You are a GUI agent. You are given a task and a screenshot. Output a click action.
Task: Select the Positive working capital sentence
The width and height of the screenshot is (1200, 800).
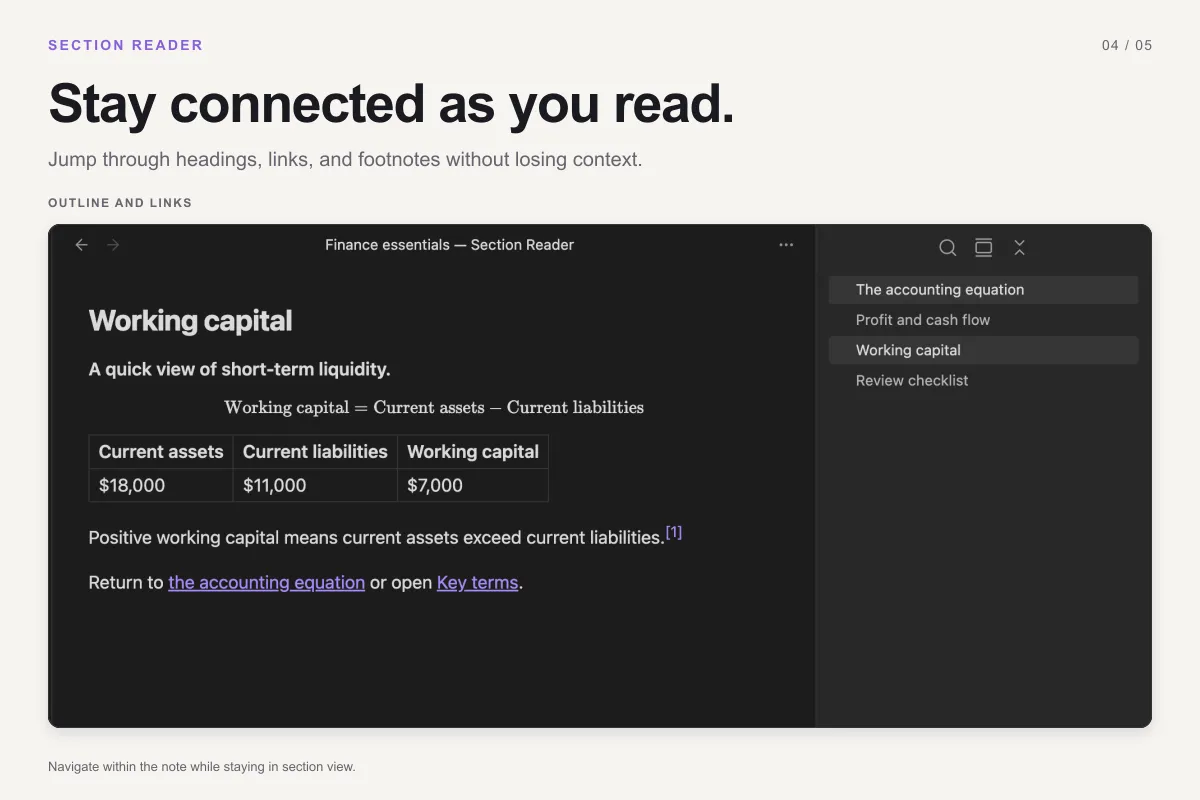[x=376, y=538]
